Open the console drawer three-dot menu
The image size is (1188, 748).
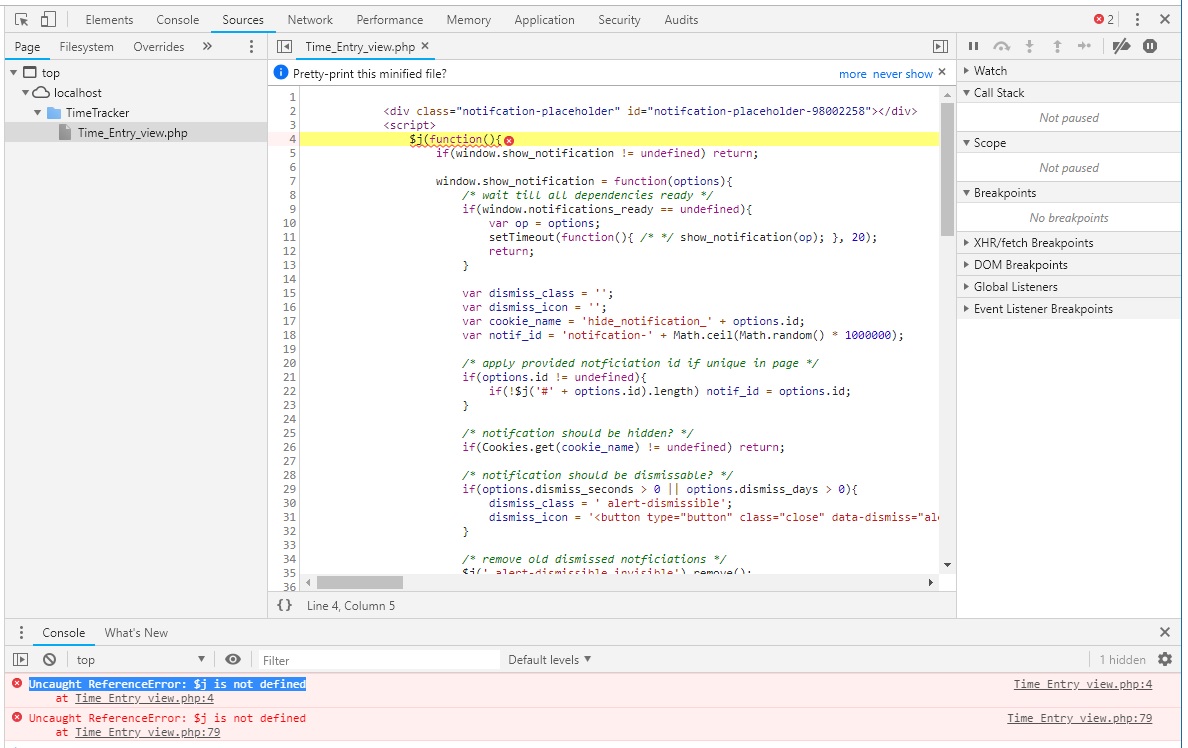(x=21, y=633)
